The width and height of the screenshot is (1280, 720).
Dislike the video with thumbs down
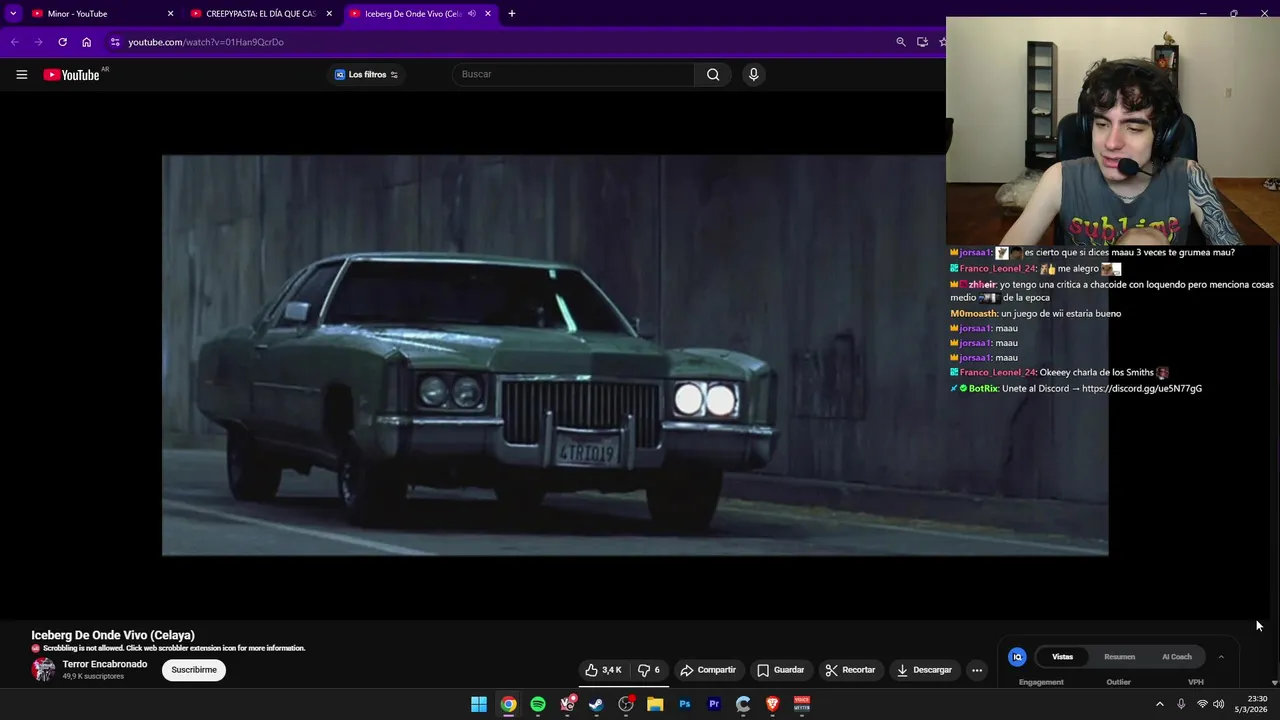click(649, 670)
